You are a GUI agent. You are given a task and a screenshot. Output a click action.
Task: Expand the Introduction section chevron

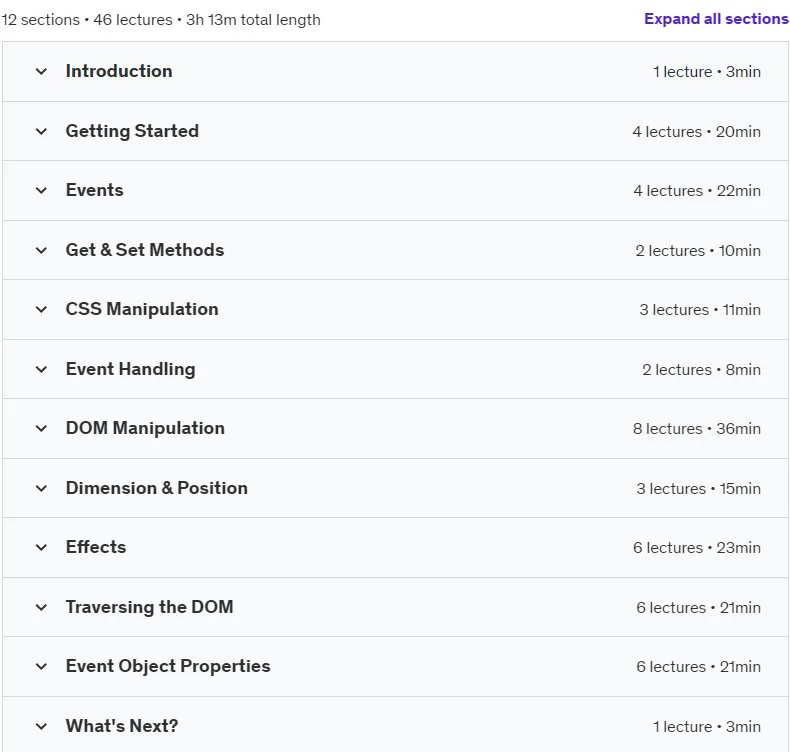(41, 72)
